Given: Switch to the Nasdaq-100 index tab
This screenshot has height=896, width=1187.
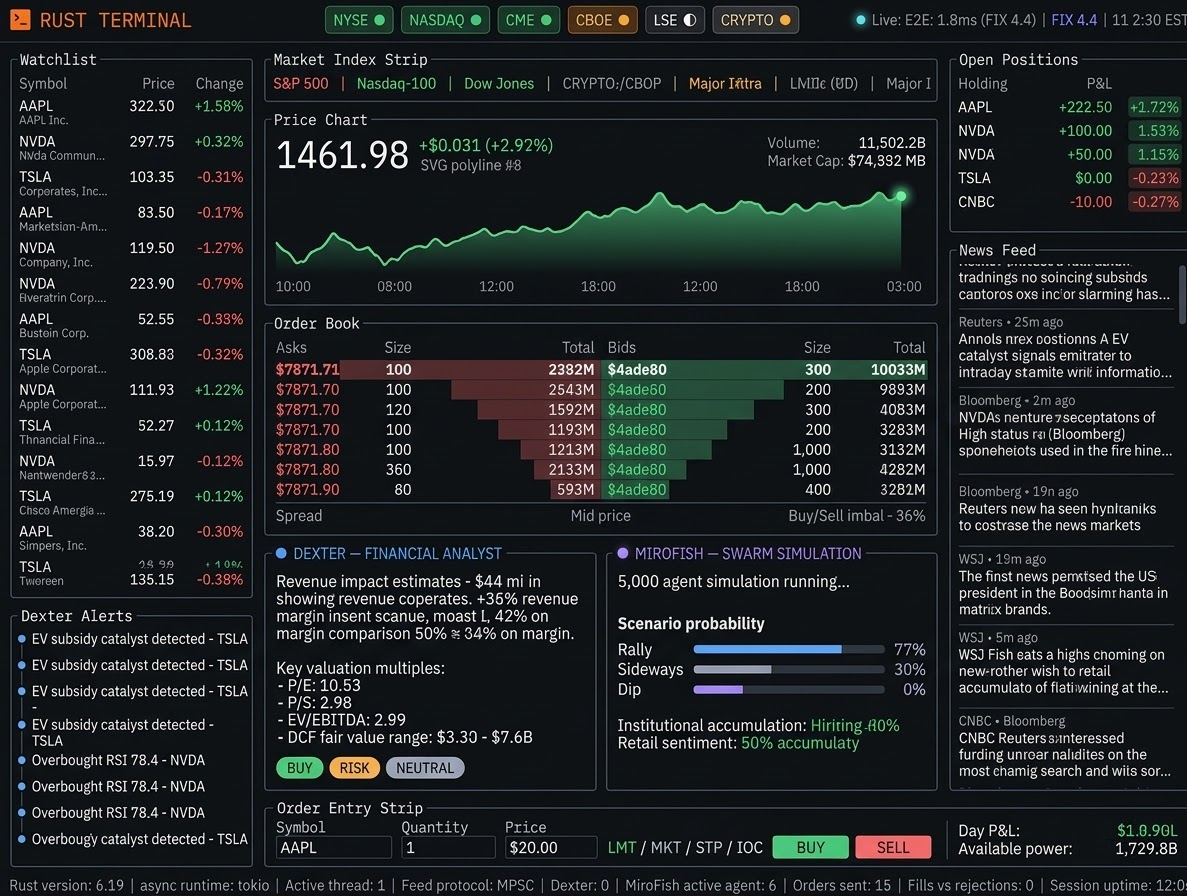Looking at the screenshot, I should point(395,84).
